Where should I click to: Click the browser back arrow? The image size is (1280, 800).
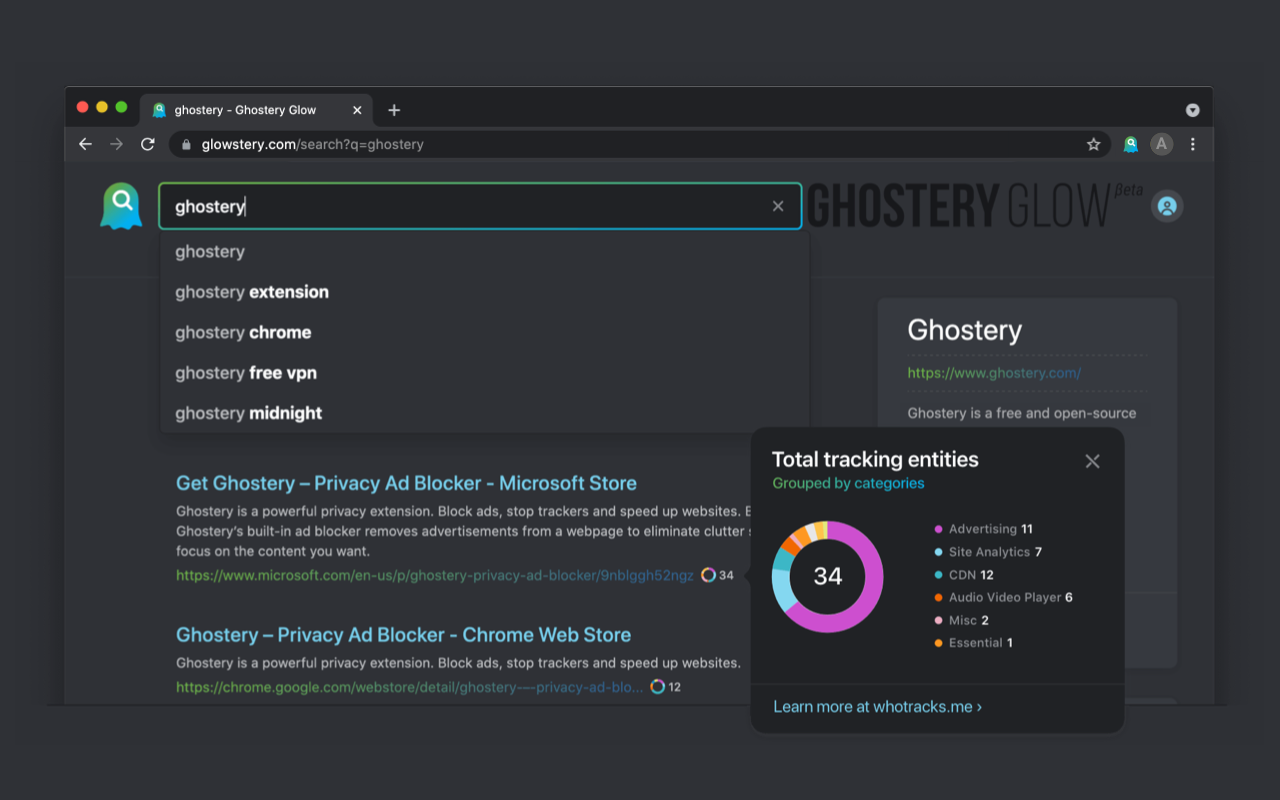(x=85, y=144)
